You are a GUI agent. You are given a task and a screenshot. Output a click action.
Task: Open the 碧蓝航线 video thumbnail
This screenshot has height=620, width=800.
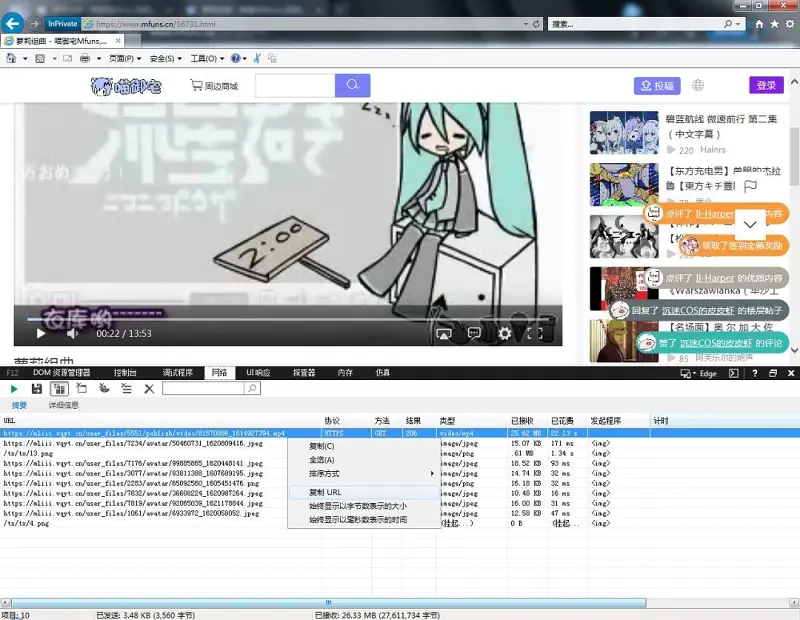coord(624,133)
